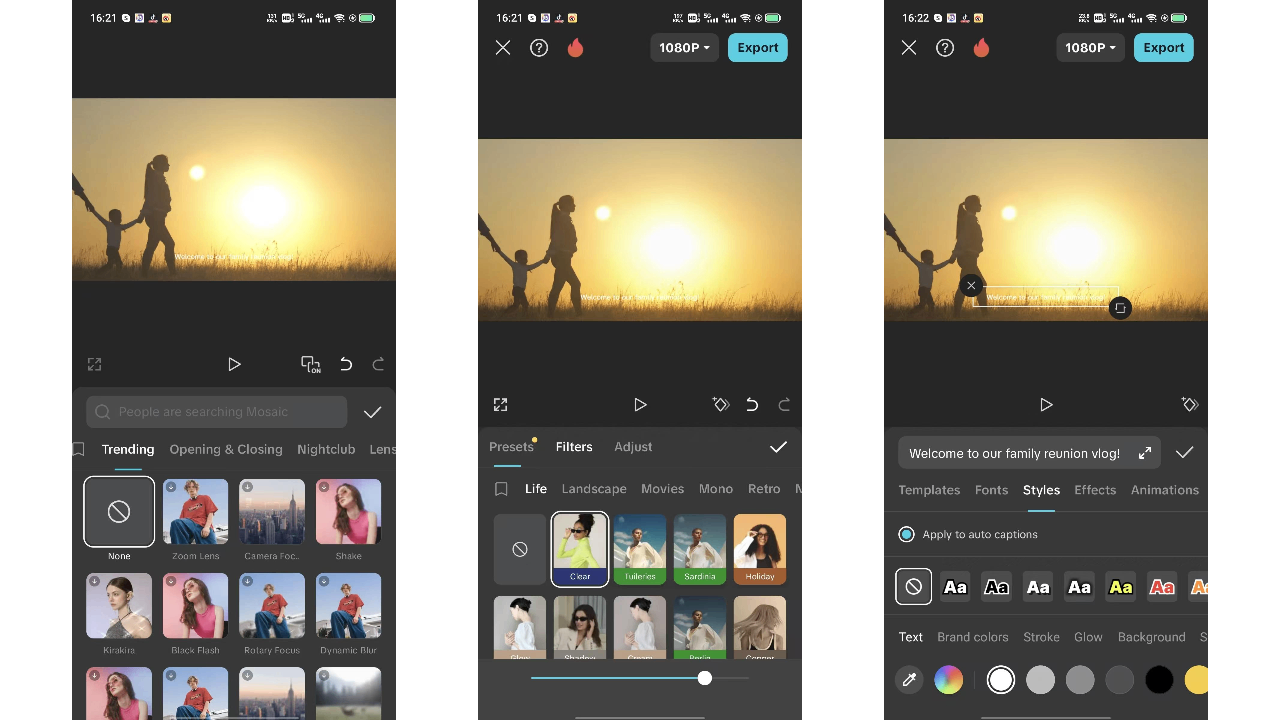
Task: Tap the compare original clip icon
Action: coord(311,364)
